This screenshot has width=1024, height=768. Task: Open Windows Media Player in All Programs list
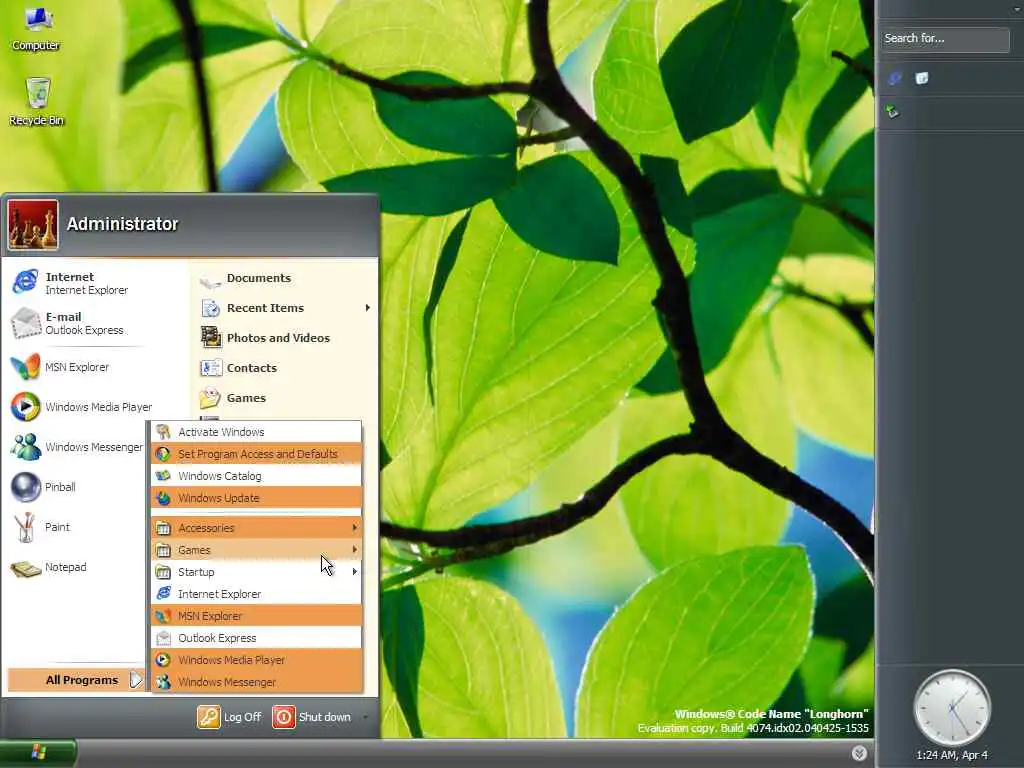(257, 660)
